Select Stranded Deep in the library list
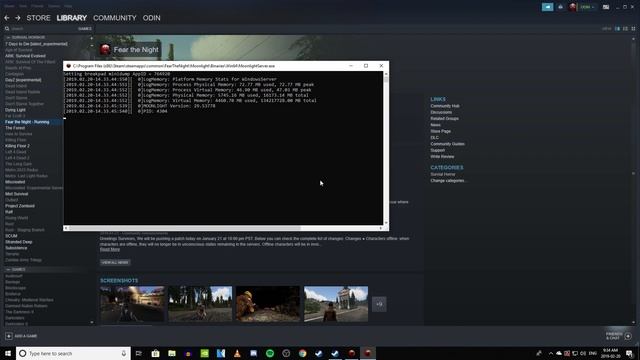 [x=18, y=242]
